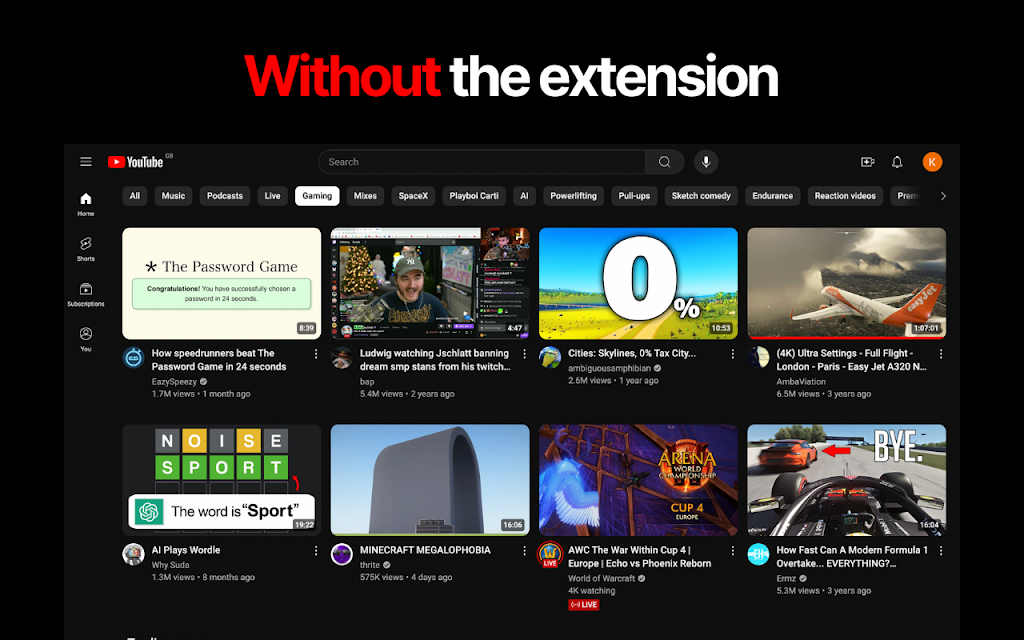
Task: Open The Password Game thumbnail
Action: pyautogui.click(x=221, y=283)
